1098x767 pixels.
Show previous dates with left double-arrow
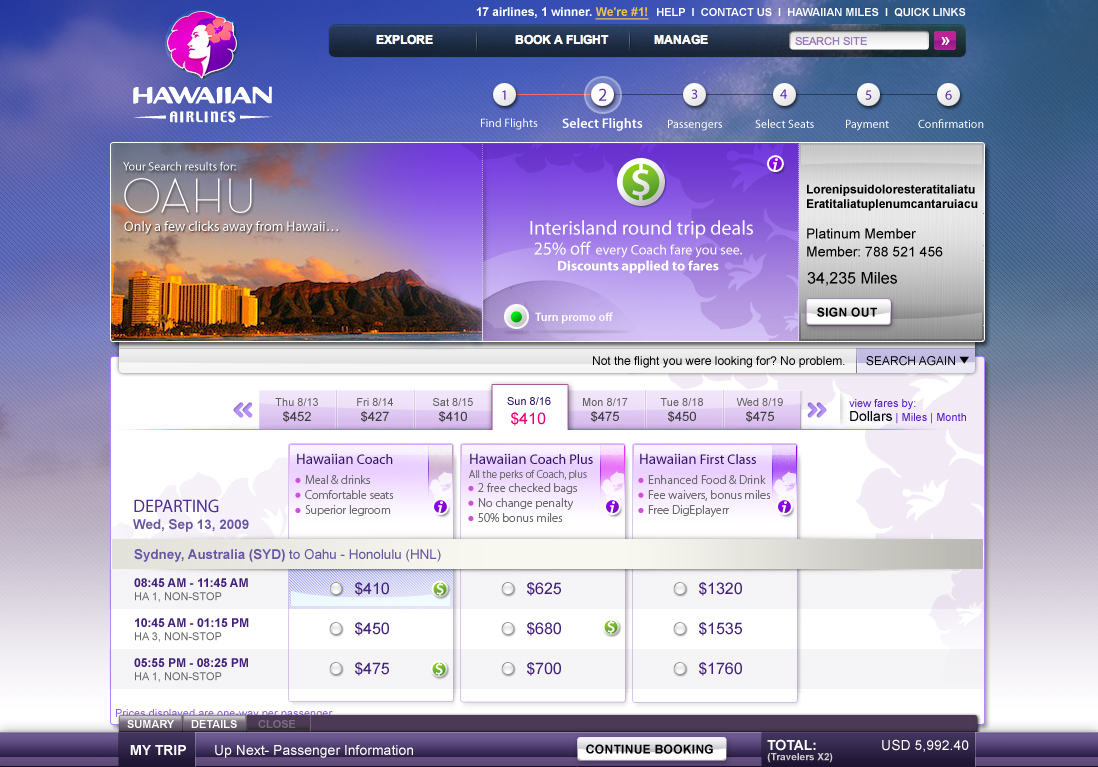243,410
